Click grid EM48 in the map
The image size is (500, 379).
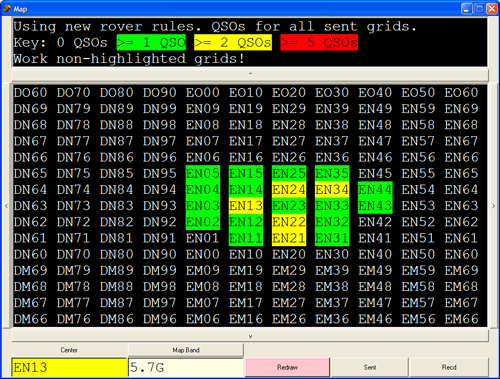coord(375,287)
